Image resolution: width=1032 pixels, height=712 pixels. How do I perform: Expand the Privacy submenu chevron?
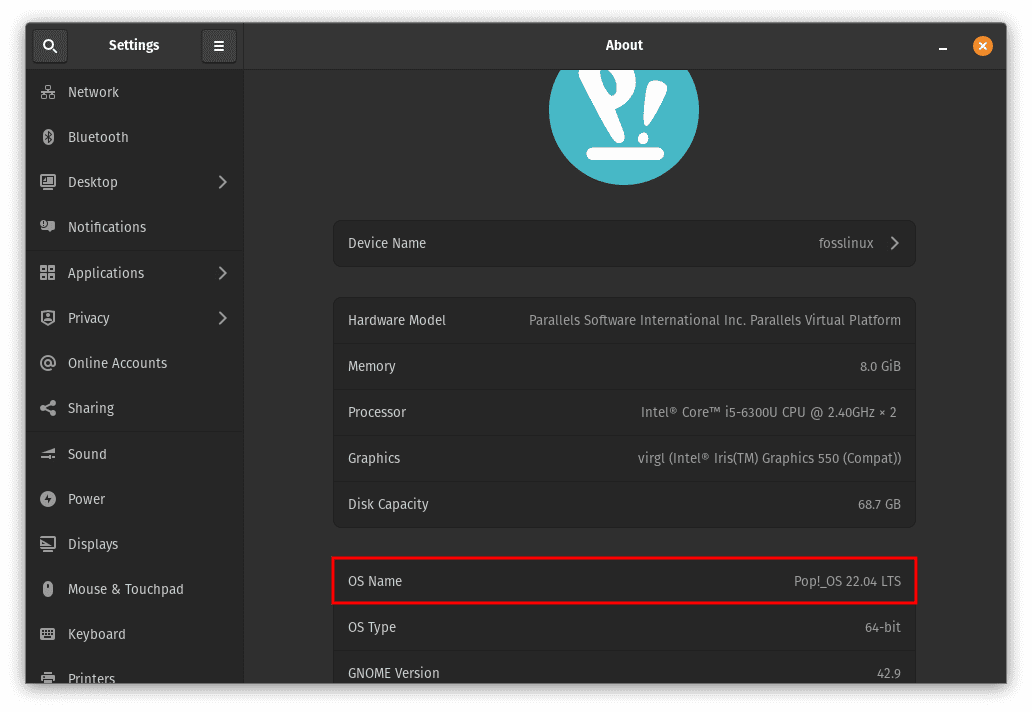222,318
